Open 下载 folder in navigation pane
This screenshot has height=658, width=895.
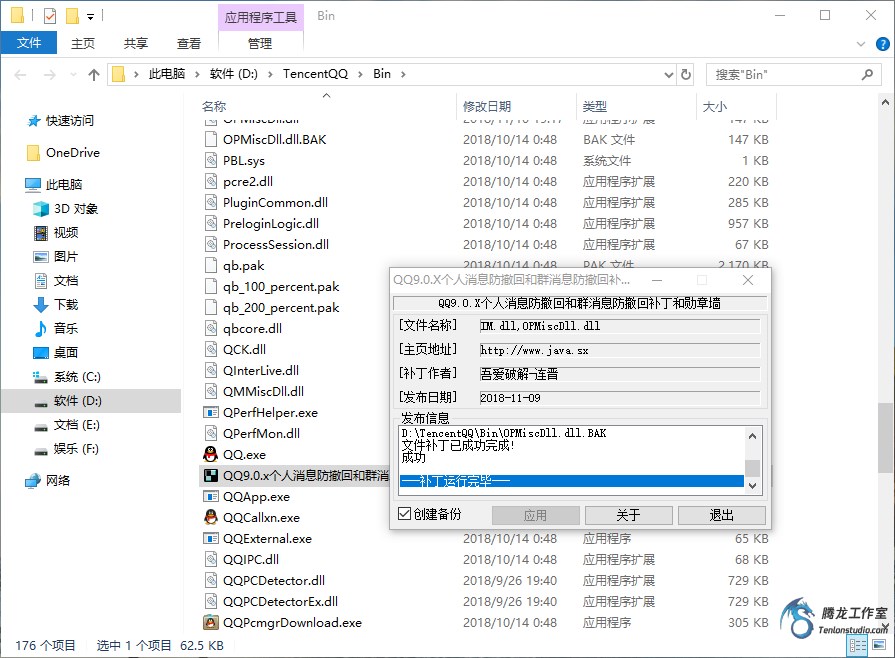pyautogui.click(x=55, y=304)
